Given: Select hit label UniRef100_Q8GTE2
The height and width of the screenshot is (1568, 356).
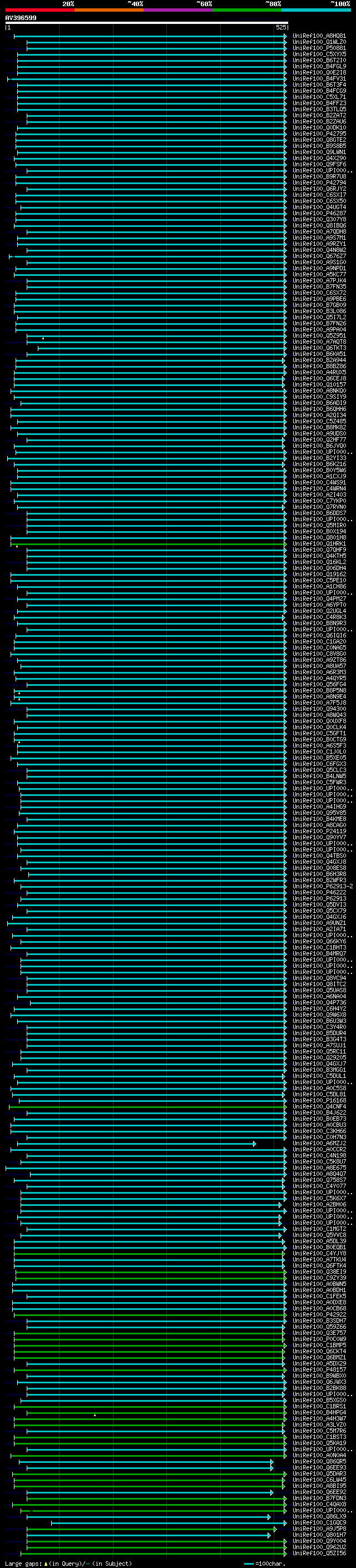Looking at the screenshot, I should pos(319,140).
